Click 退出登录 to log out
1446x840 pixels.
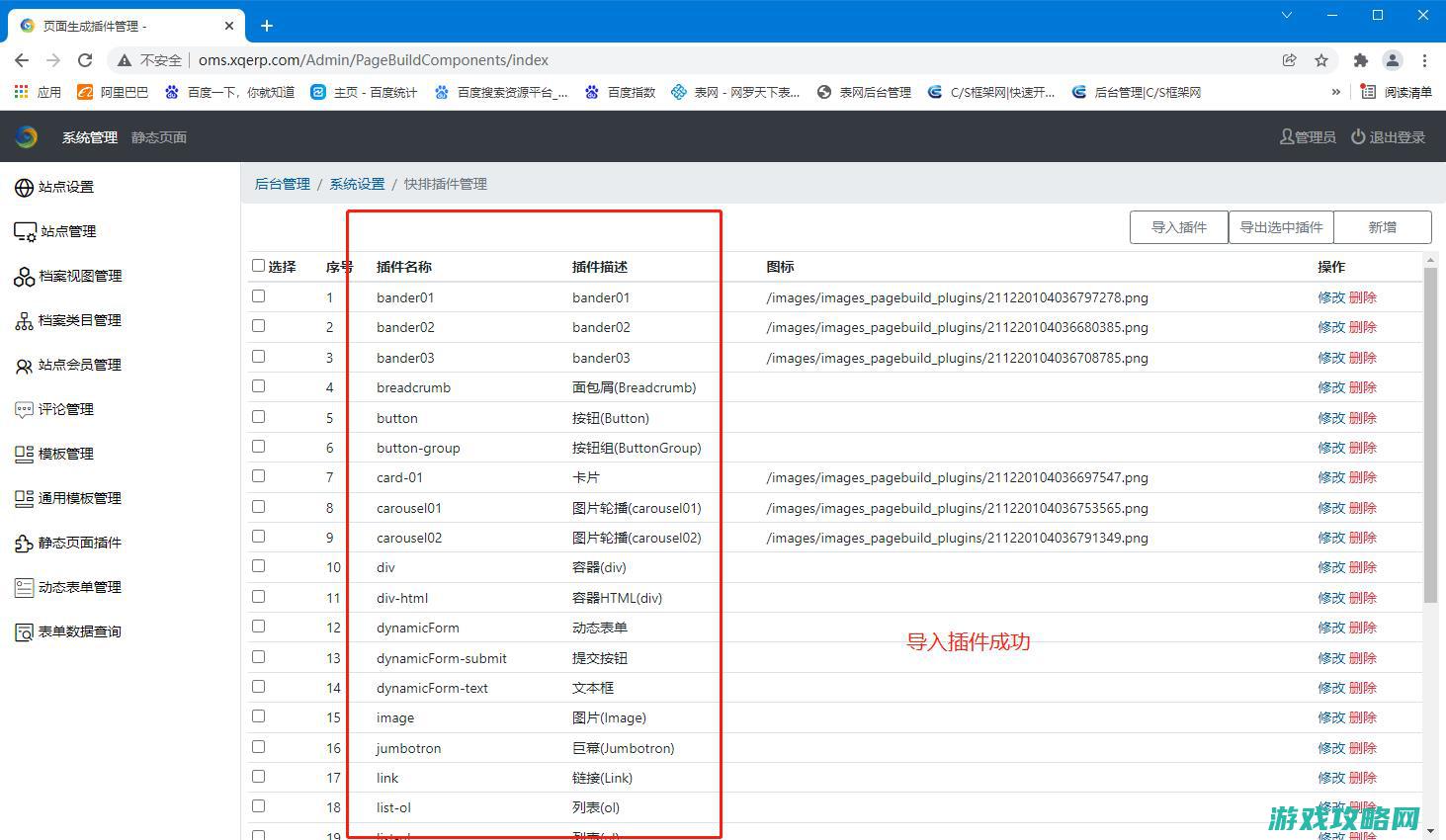click(1389, 137)
